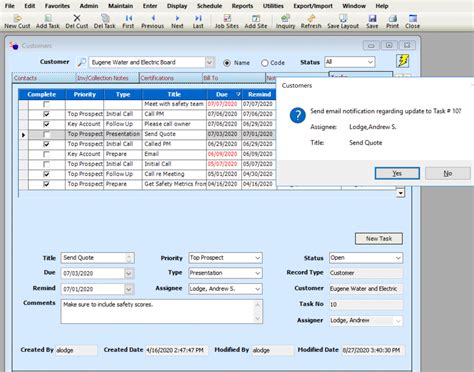474x372 pixels.
Task: Go to the Previous record
Action: [x=153, y=21]
